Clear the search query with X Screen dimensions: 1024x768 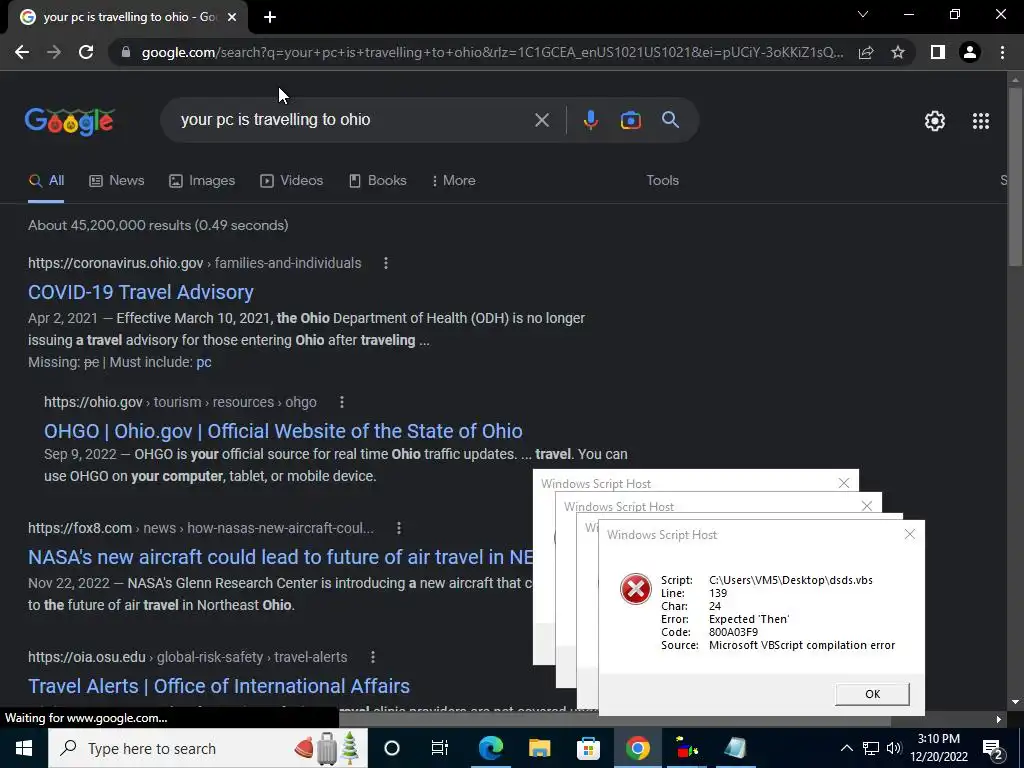[541, 120]
